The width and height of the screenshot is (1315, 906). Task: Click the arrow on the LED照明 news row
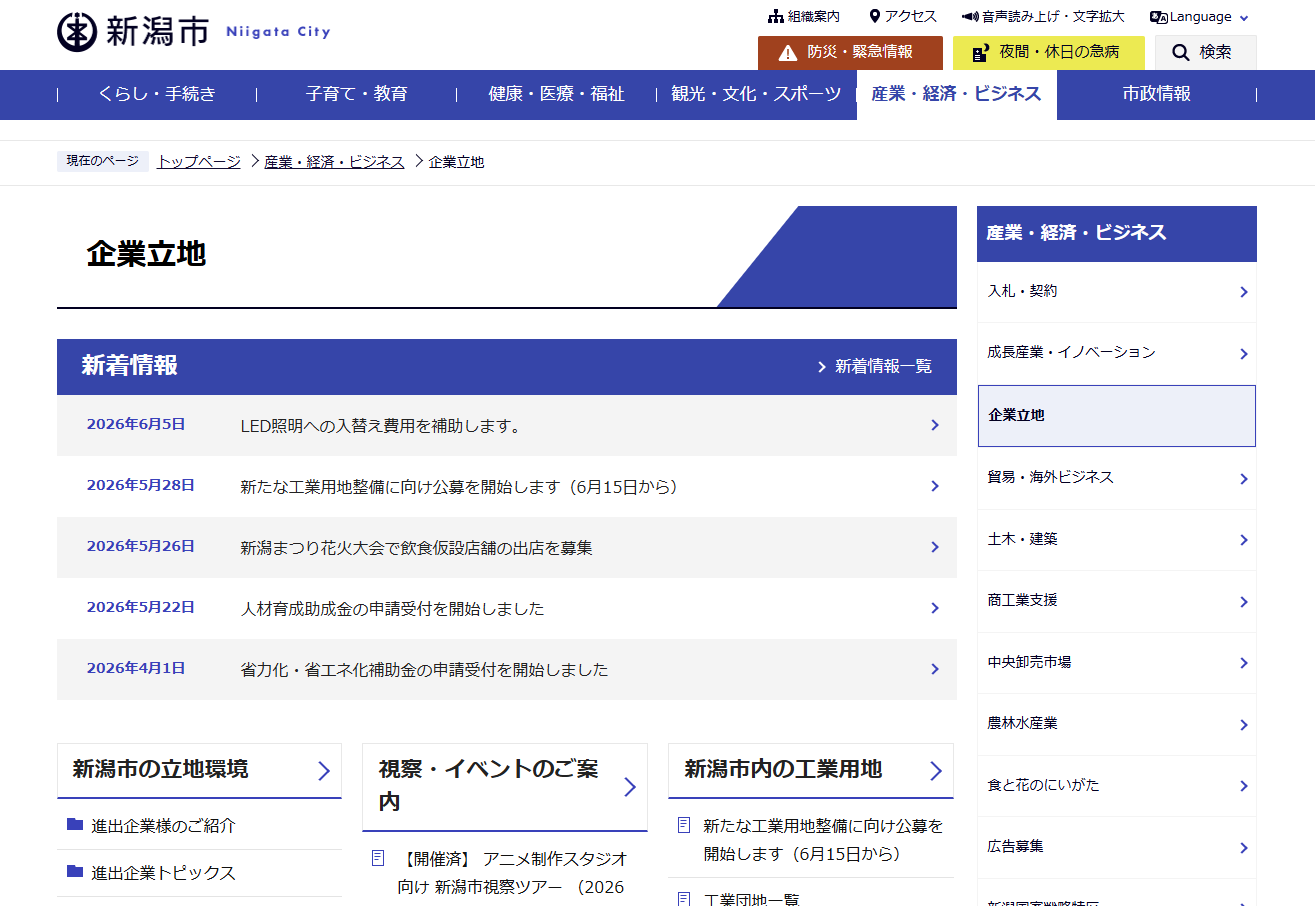pos(935,425)
